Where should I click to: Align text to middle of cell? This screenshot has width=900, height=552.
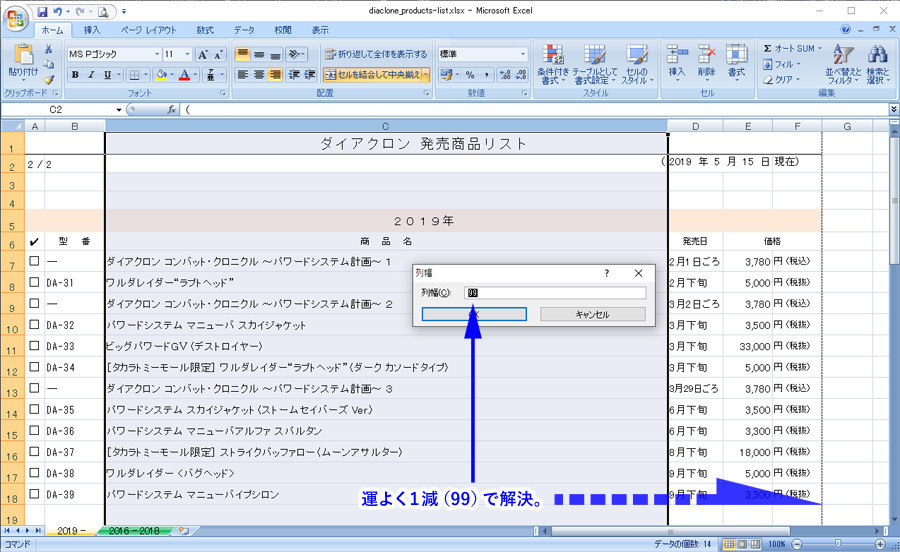coord(259,54)
